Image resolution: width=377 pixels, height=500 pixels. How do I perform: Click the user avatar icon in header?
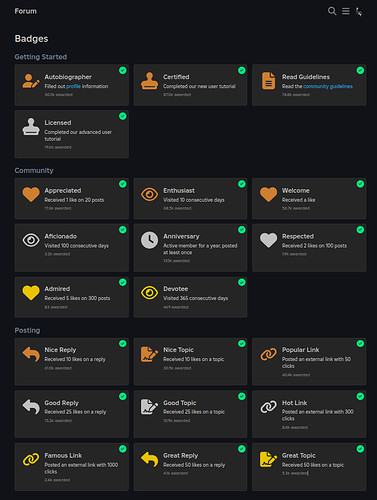click(x=359, y=12)
